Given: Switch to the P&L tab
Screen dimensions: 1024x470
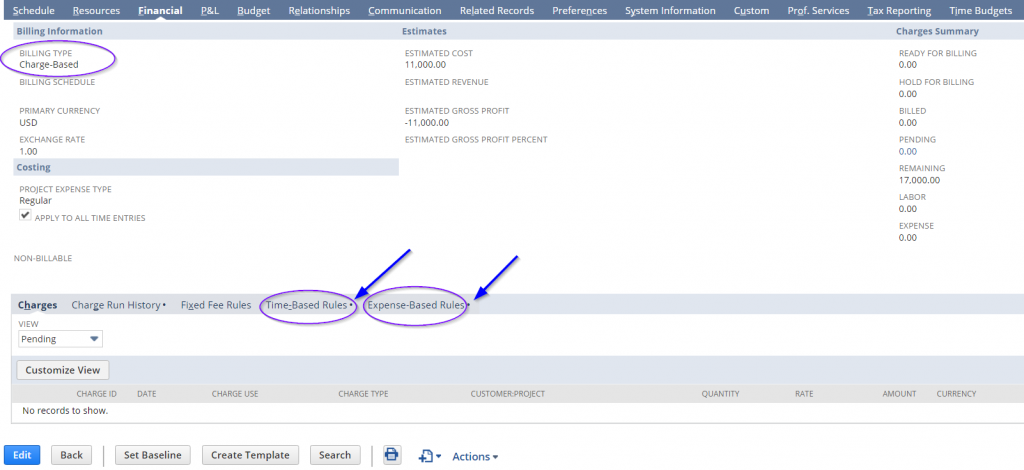Looking at the screenshot, I should 210,11.
